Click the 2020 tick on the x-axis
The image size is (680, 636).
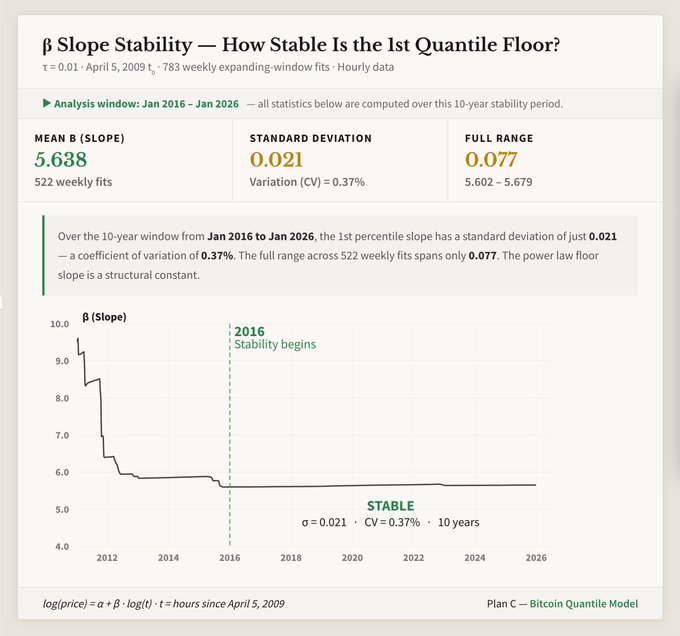coord(352,557)
